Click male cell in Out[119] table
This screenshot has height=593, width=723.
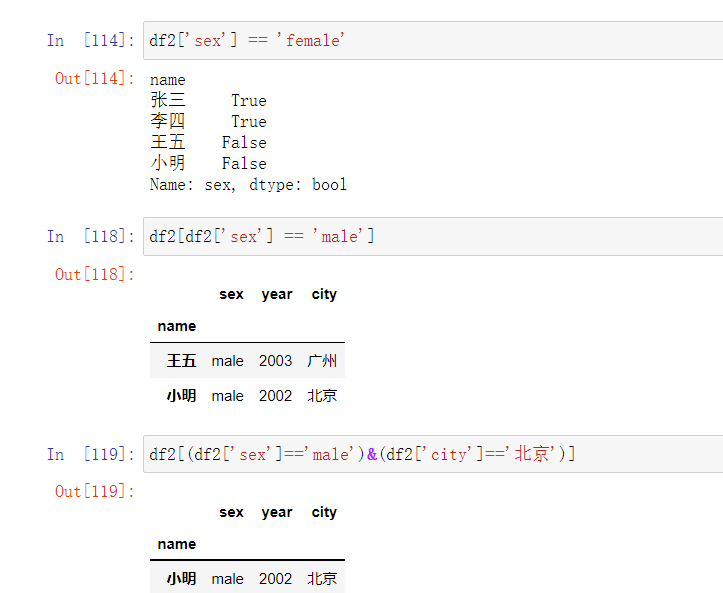coord(227,579)
